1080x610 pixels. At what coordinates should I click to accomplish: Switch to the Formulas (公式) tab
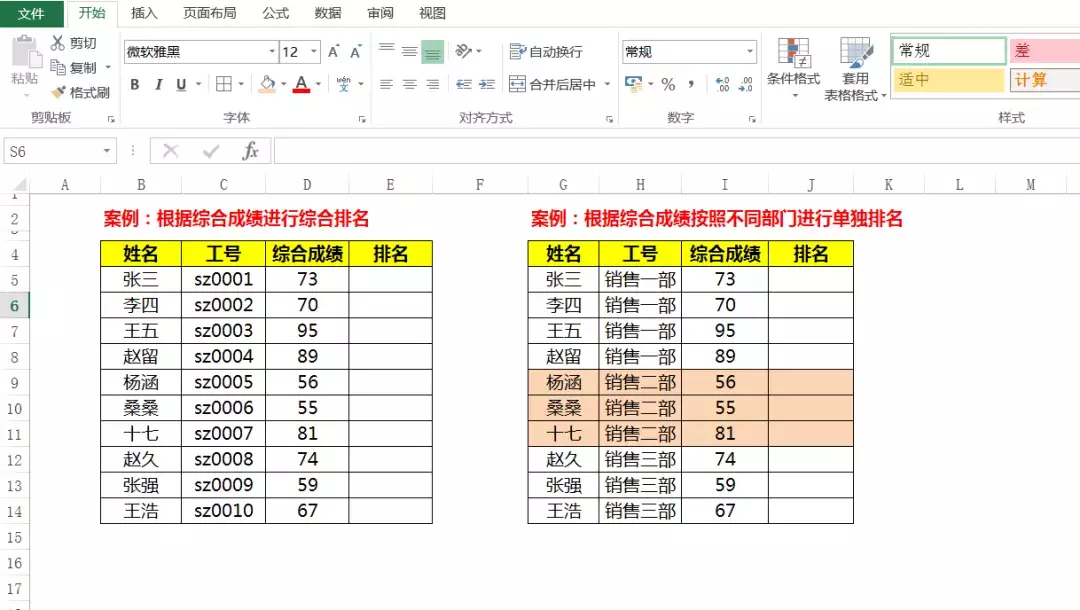(276, 13)
